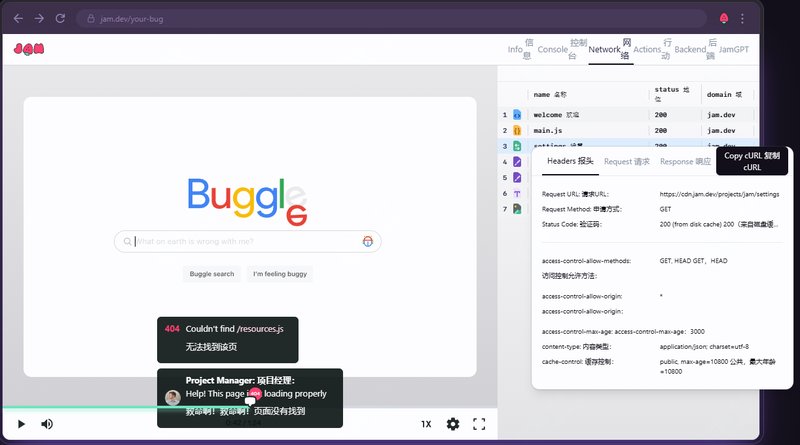Click the main.js file type icon
The height and width of the screenshot is (445, 800).
coord(518,131)
